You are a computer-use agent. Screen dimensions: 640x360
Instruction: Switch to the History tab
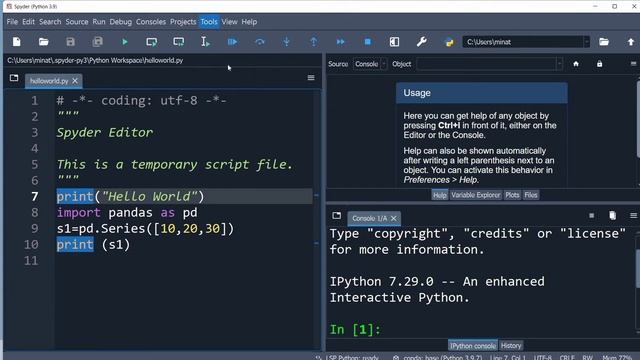pos(511,346)
